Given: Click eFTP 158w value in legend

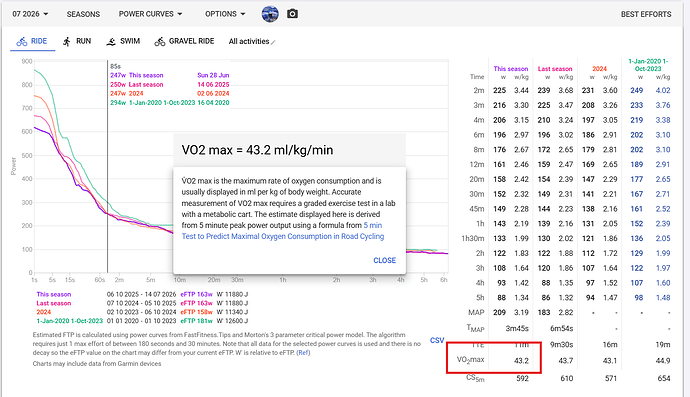Looking at the screenshot, I should (196, 312).
